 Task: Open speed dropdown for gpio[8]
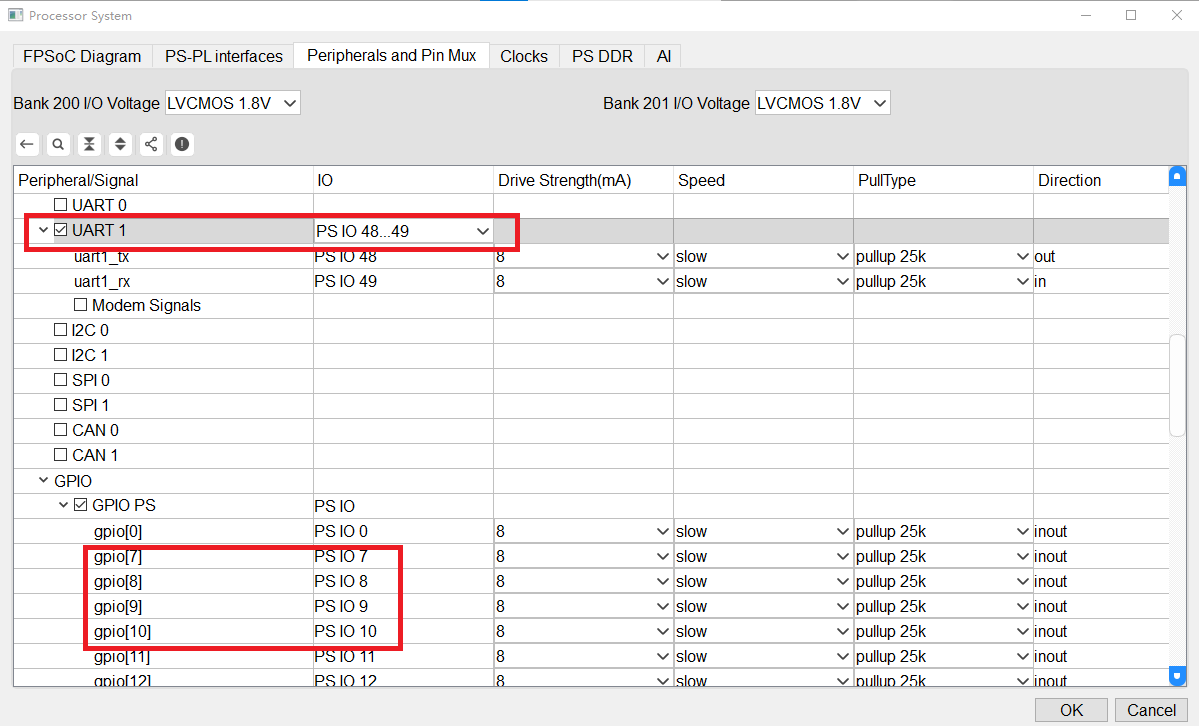point(763,581)
